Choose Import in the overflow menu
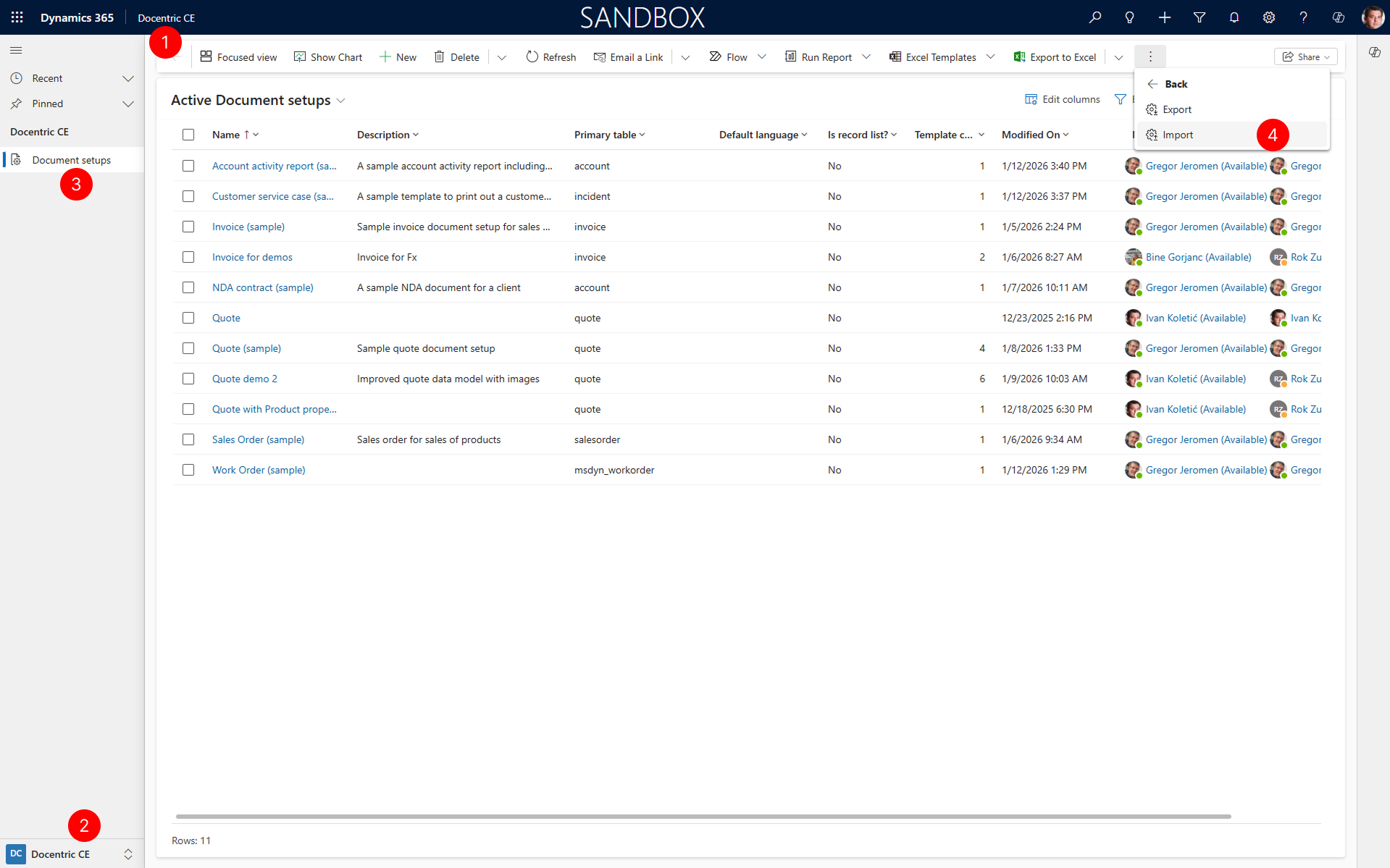Image resolution: width=1390 pixels, height=868 pixels. point(1232,135)
